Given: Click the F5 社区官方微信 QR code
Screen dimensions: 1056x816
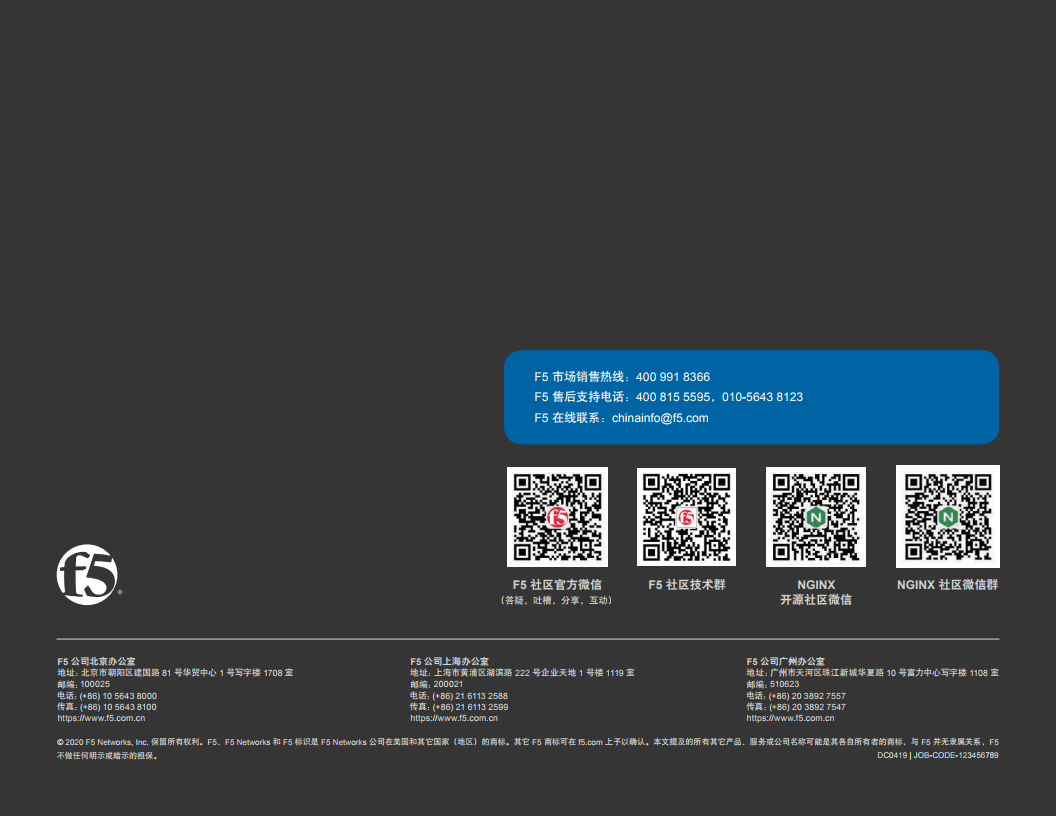Looking at the screenshot, I should pyautogui.click(x=557, y=516).
